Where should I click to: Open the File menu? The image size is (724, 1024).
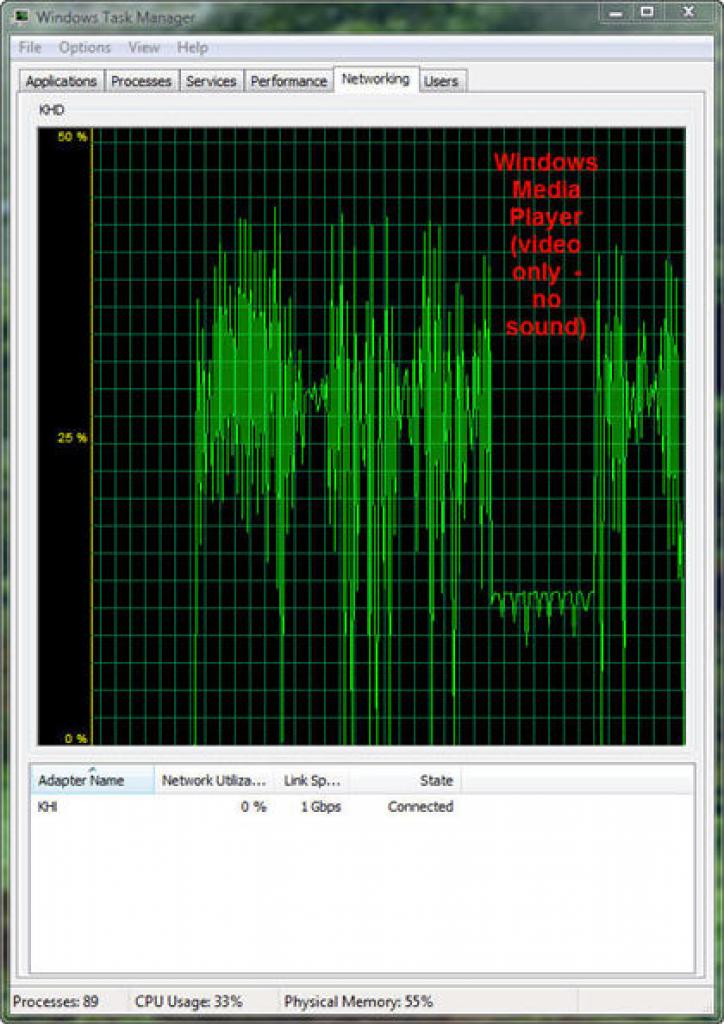(x=30, y=48)
